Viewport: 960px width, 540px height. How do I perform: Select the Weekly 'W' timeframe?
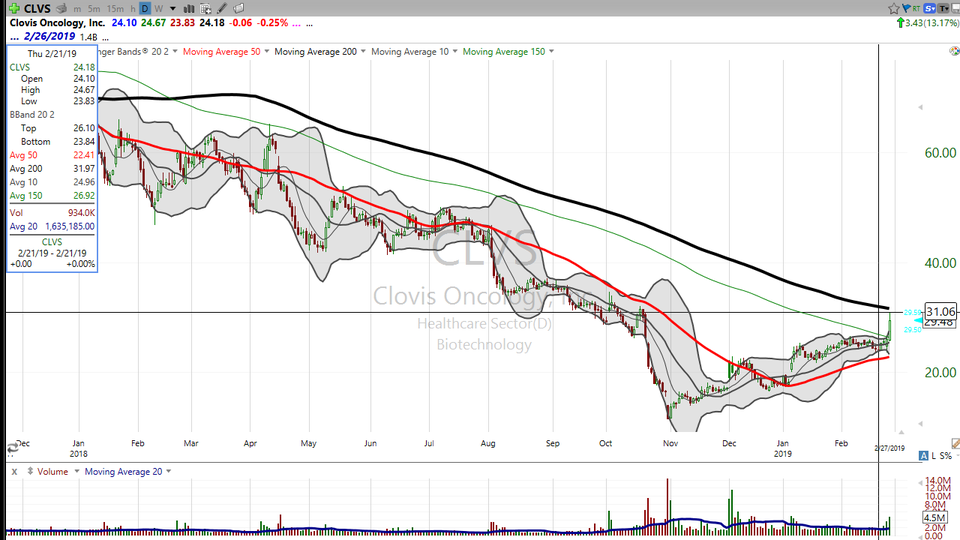159,9
